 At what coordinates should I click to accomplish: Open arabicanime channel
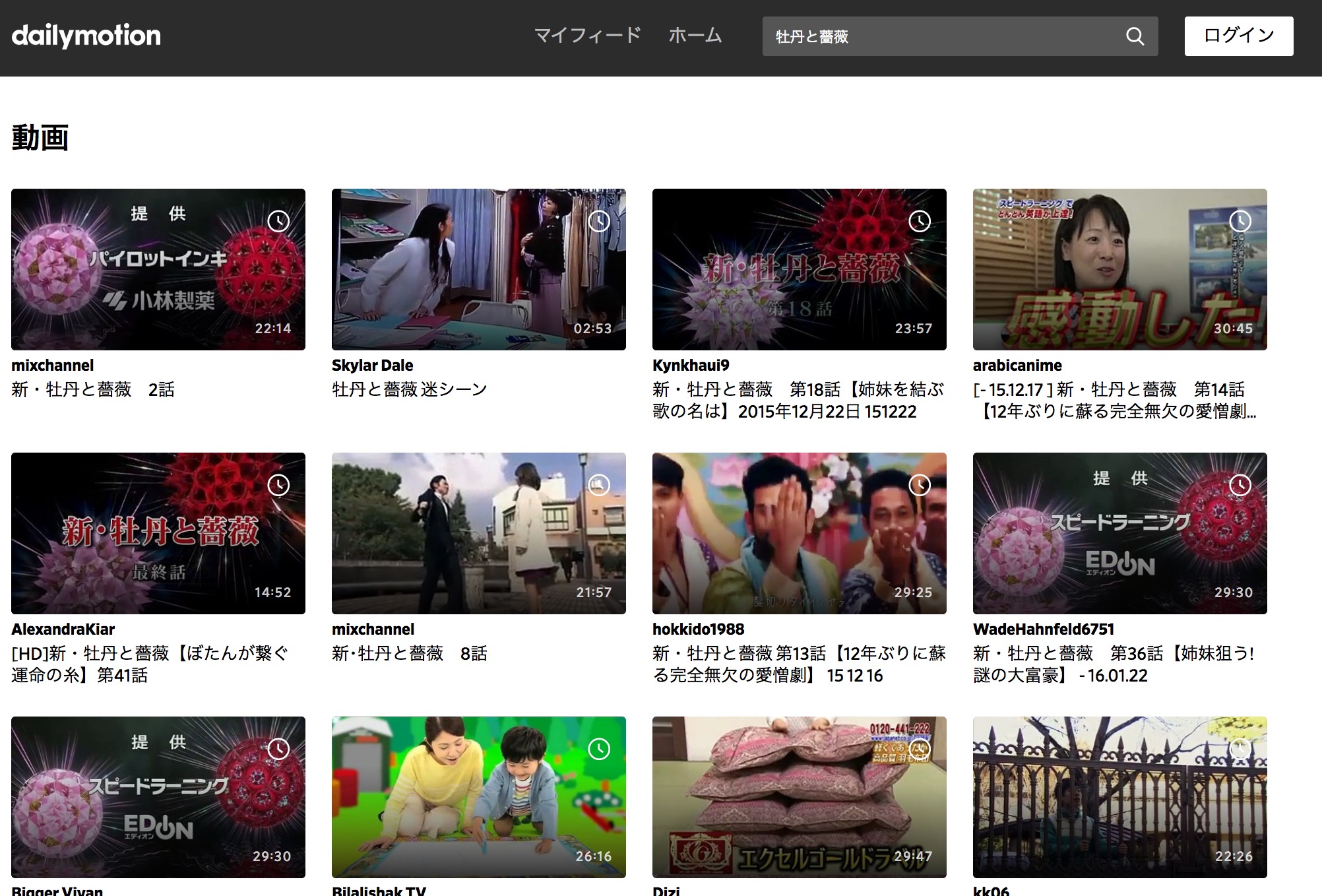click(1017, 366)
